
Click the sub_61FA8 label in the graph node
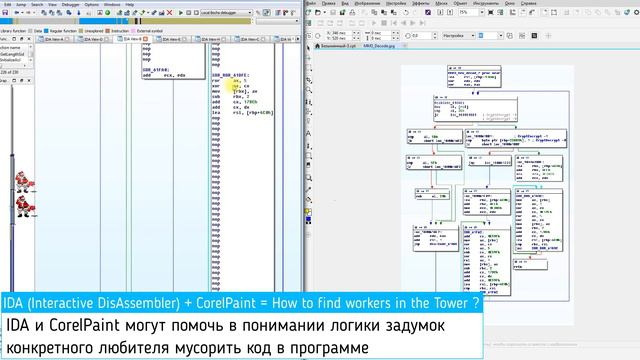click(x=156, y=70)
